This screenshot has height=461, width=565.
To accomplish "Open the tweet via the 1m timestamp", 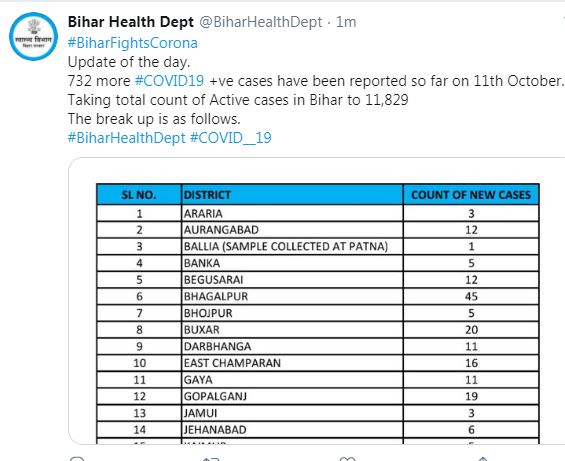I will click(x=346, y=22).
